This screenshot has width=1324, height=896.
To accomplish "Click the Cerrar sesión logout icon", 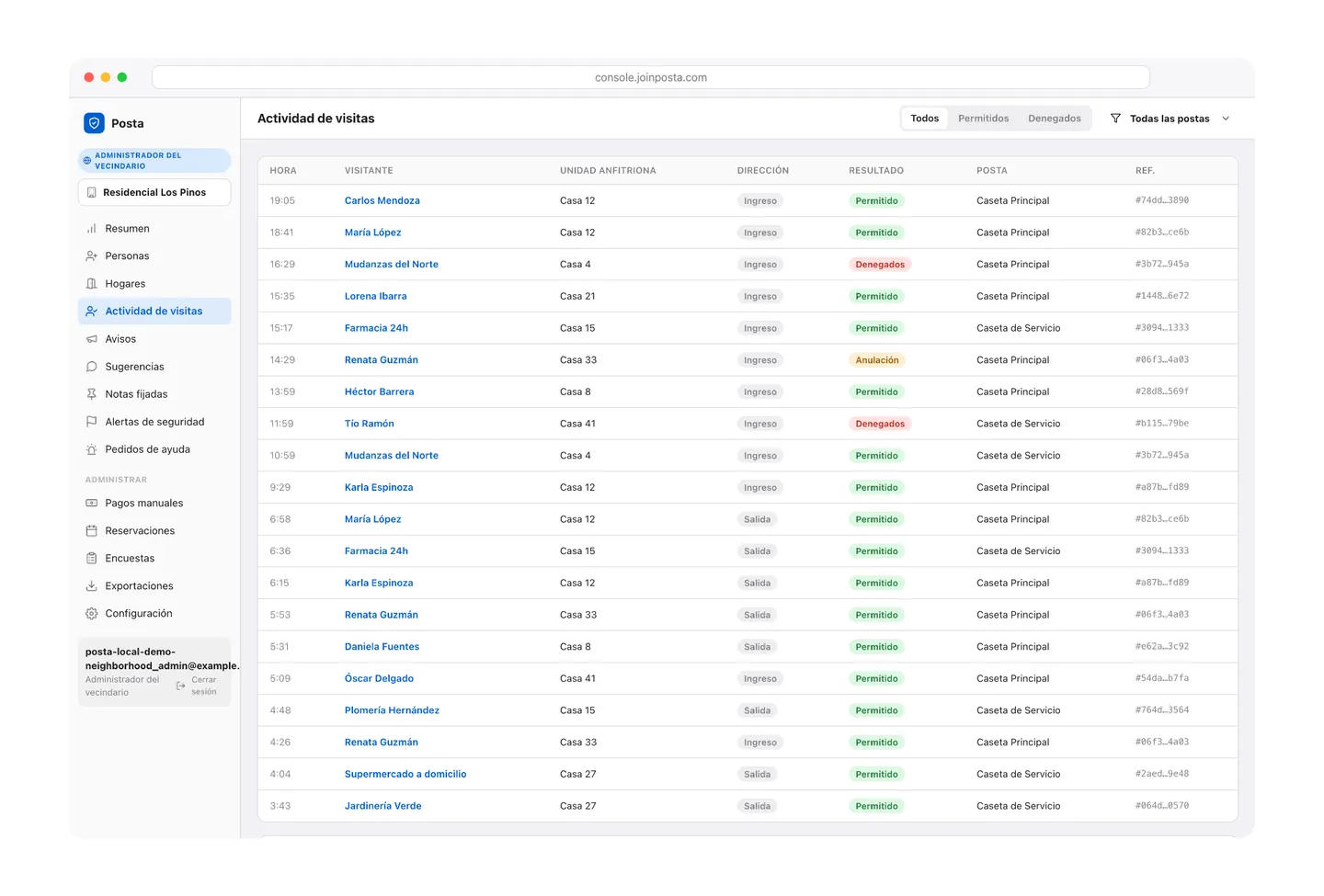I will click(x=181, y=686).
